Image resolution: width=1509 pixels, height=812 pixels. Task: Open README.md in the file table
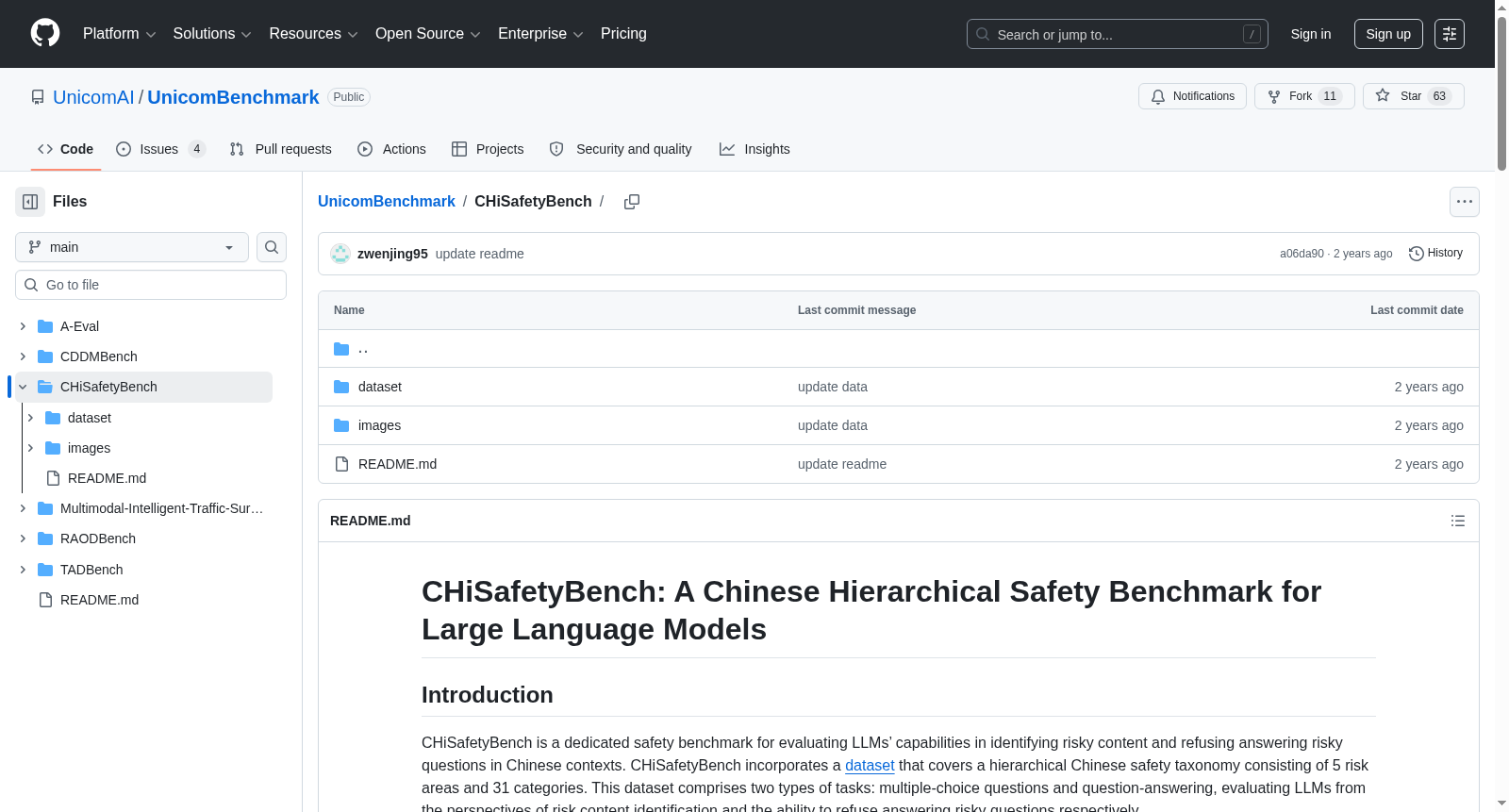coord(397,464)
